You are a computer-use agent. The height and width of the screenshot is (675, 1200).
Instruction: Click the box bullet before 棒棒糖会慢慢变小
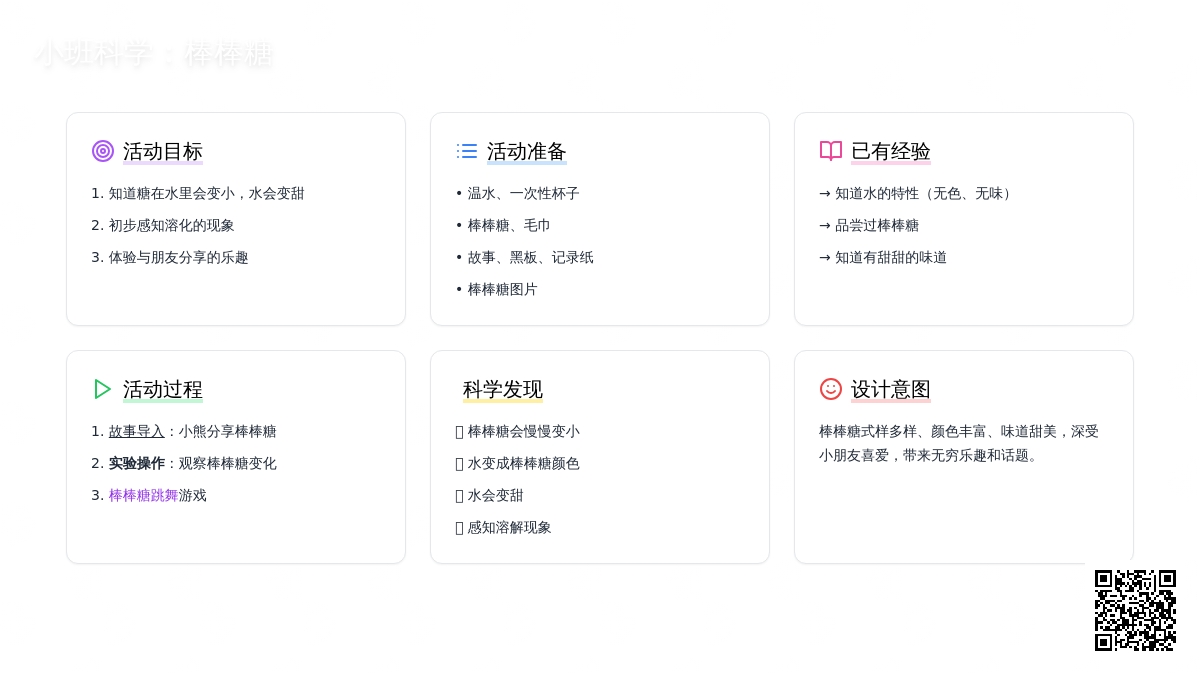pyautogui.click(x=460, y=432)
